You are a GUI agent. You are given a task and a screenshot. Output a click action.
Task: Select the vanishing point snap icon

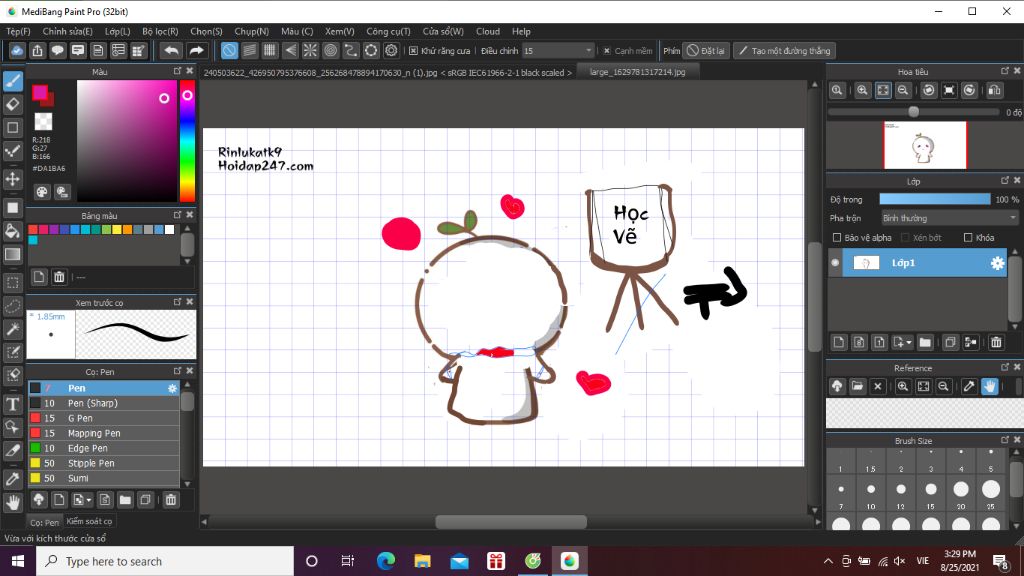point(290,50)
